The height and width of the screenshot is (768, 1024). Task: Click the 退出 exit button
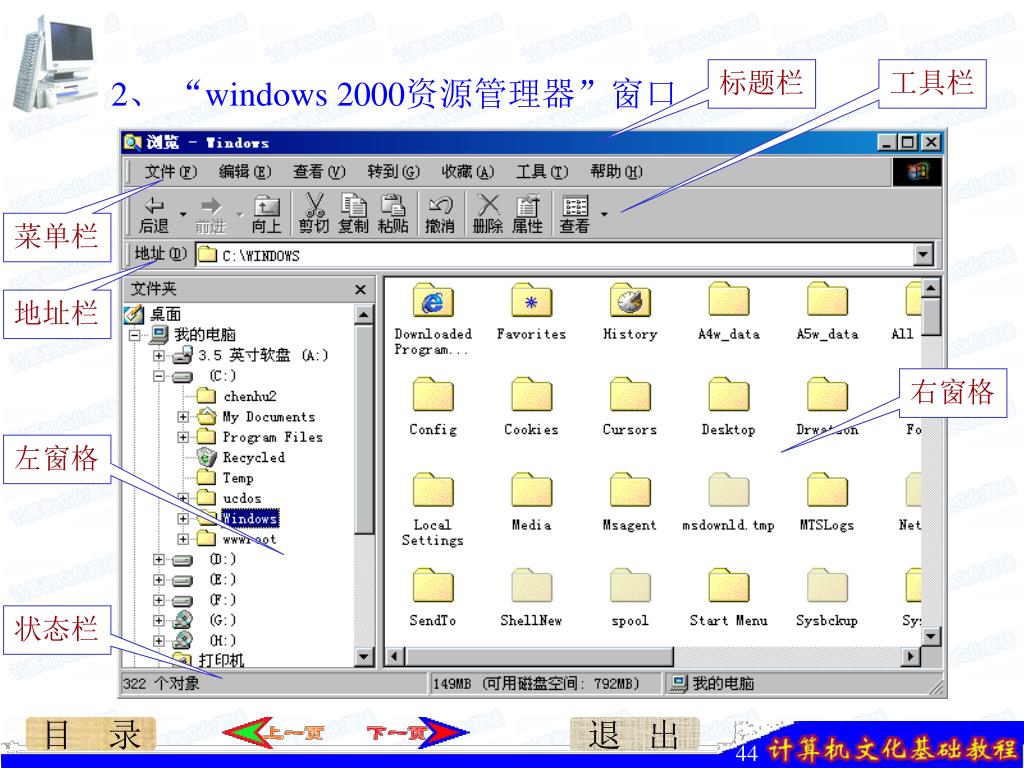point(635,734)
